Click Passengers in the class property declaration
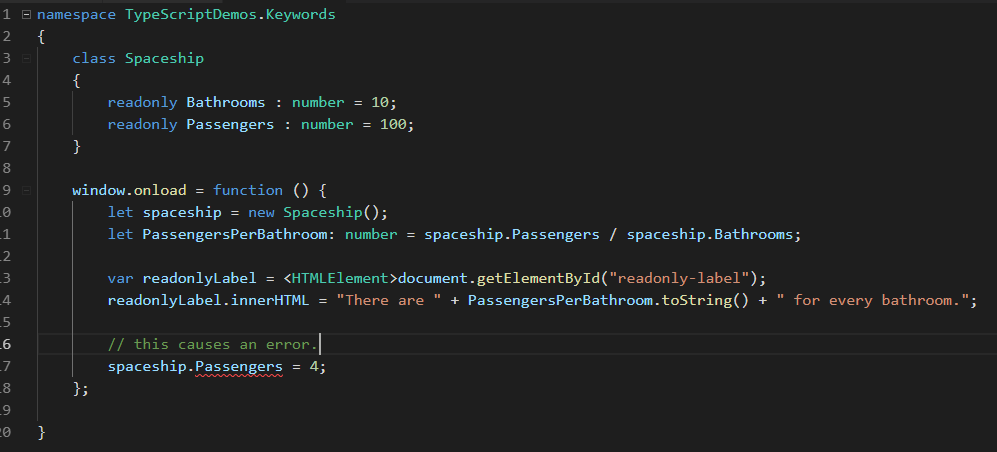The image size is (997, 452). coord(230,125)
